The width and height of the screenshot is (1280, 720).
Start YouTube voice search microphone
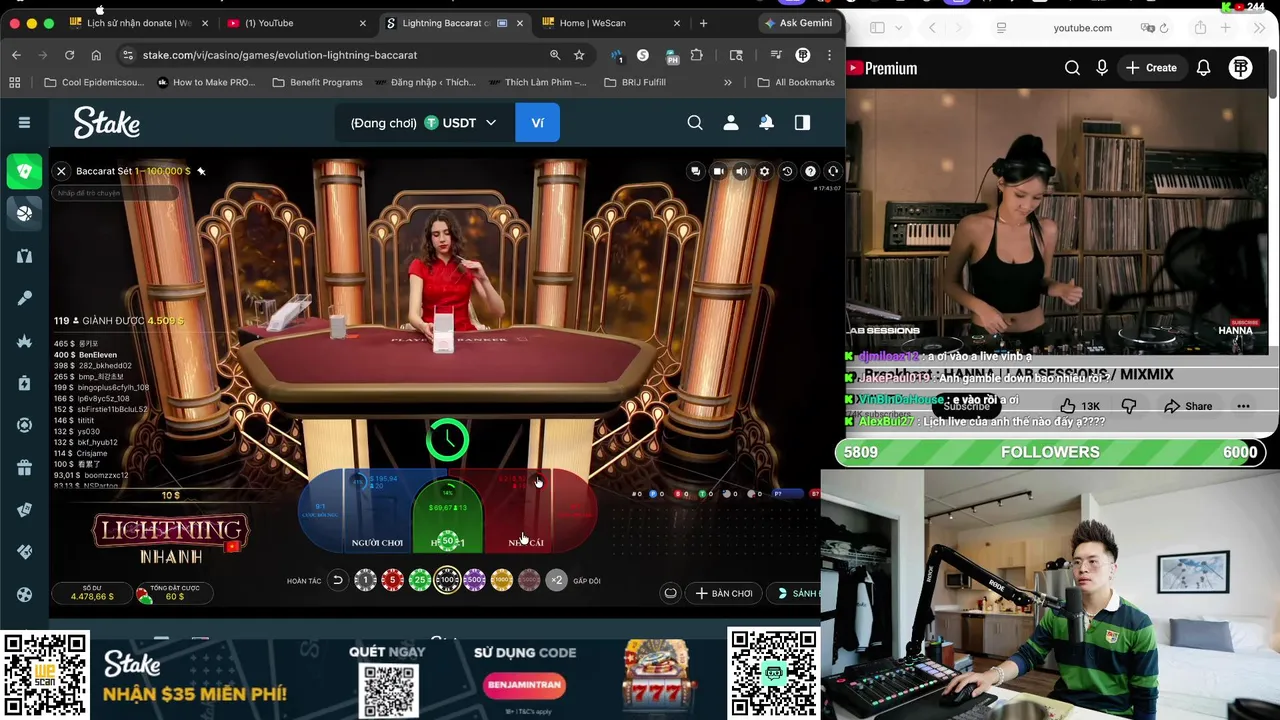coord(1102,68)
